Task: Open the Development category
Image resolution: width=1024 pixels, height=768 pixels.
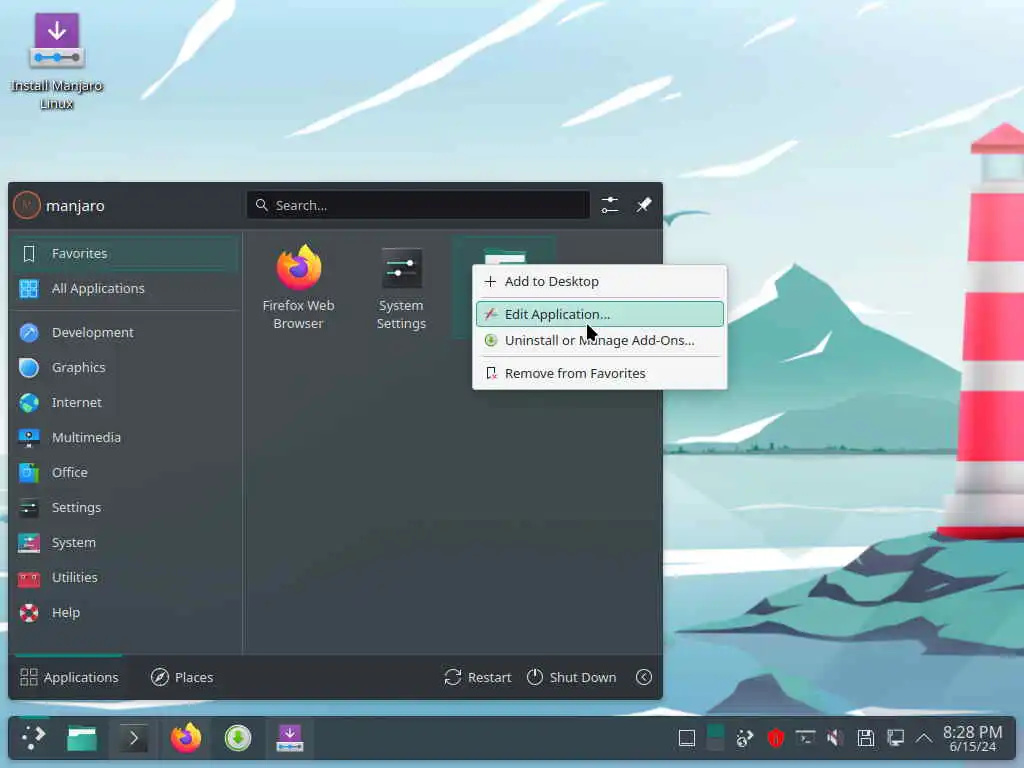Action: tap(125, 332)
